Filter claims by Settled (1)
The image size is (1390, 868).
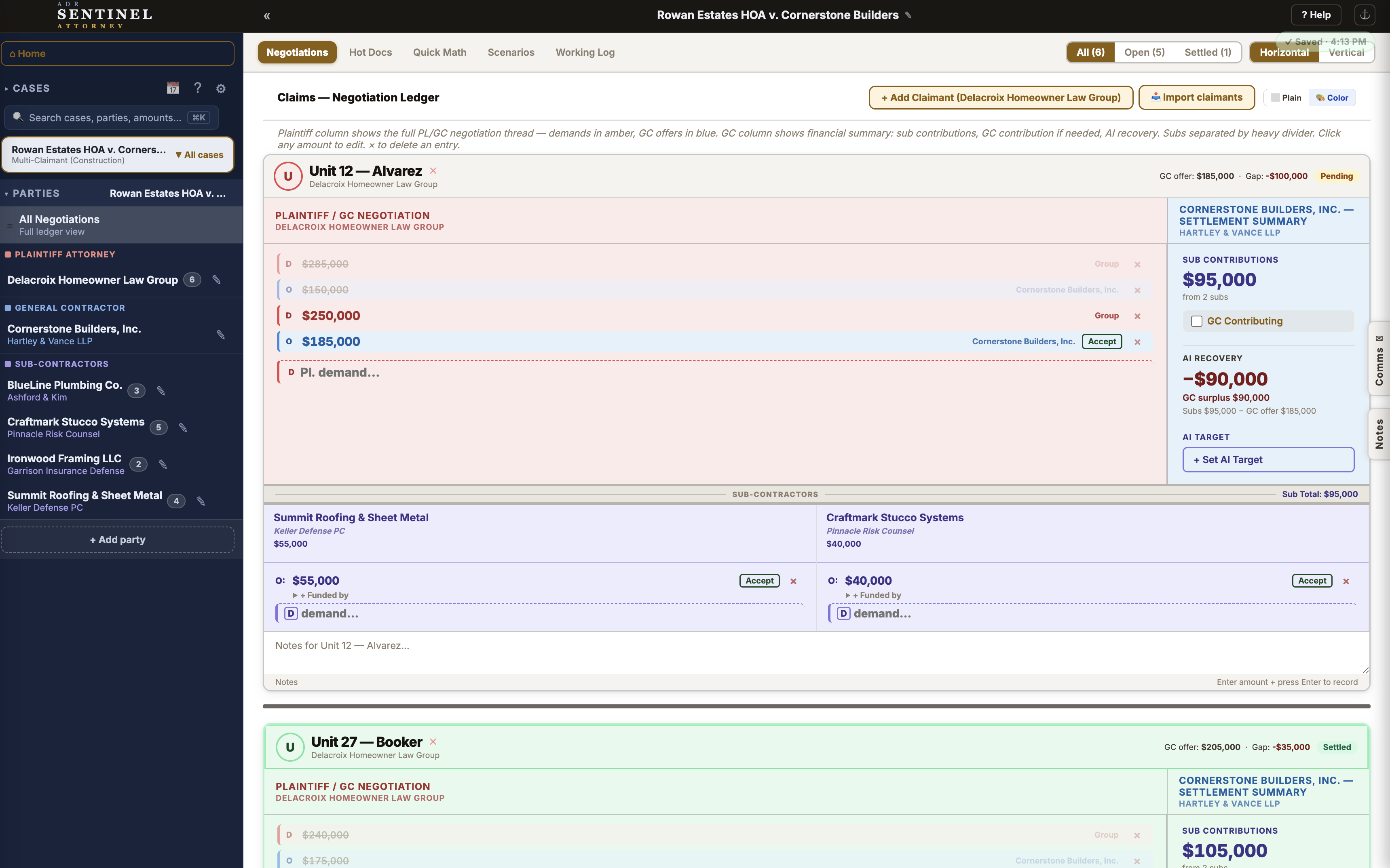[1207, 52]
